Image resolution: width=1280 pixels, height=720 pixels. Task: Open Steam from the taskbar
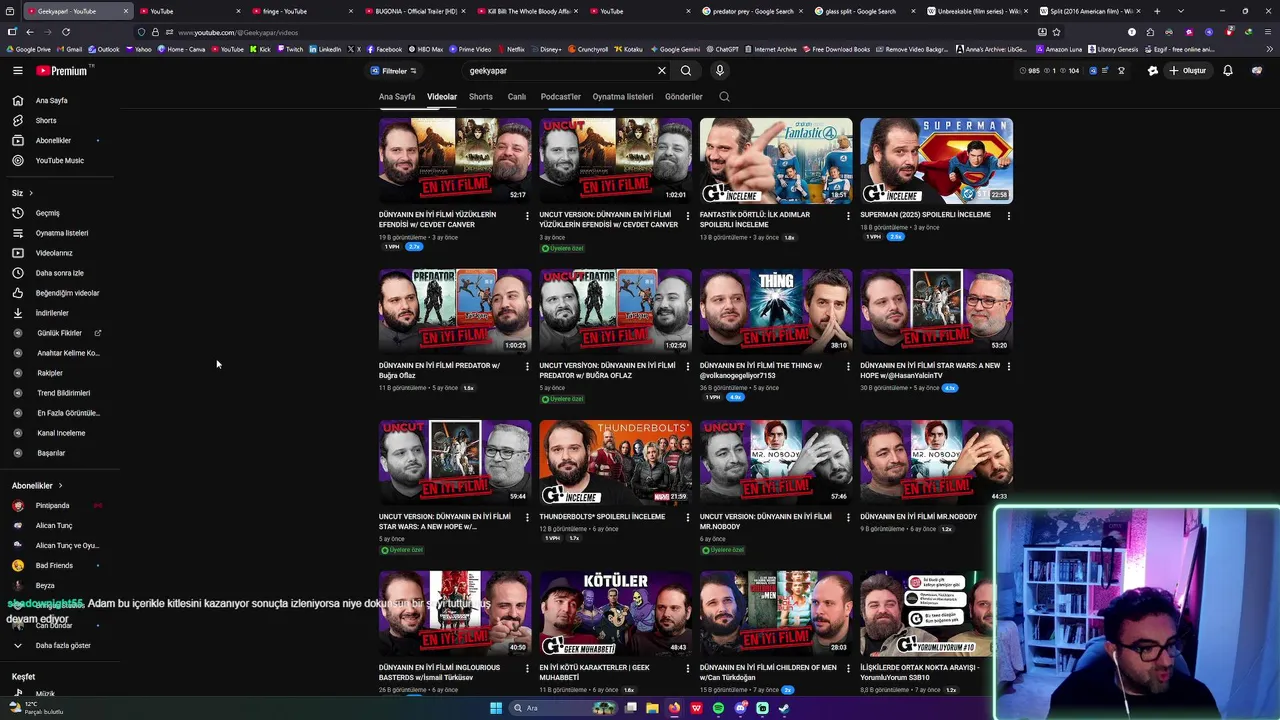tap(784, 708)
